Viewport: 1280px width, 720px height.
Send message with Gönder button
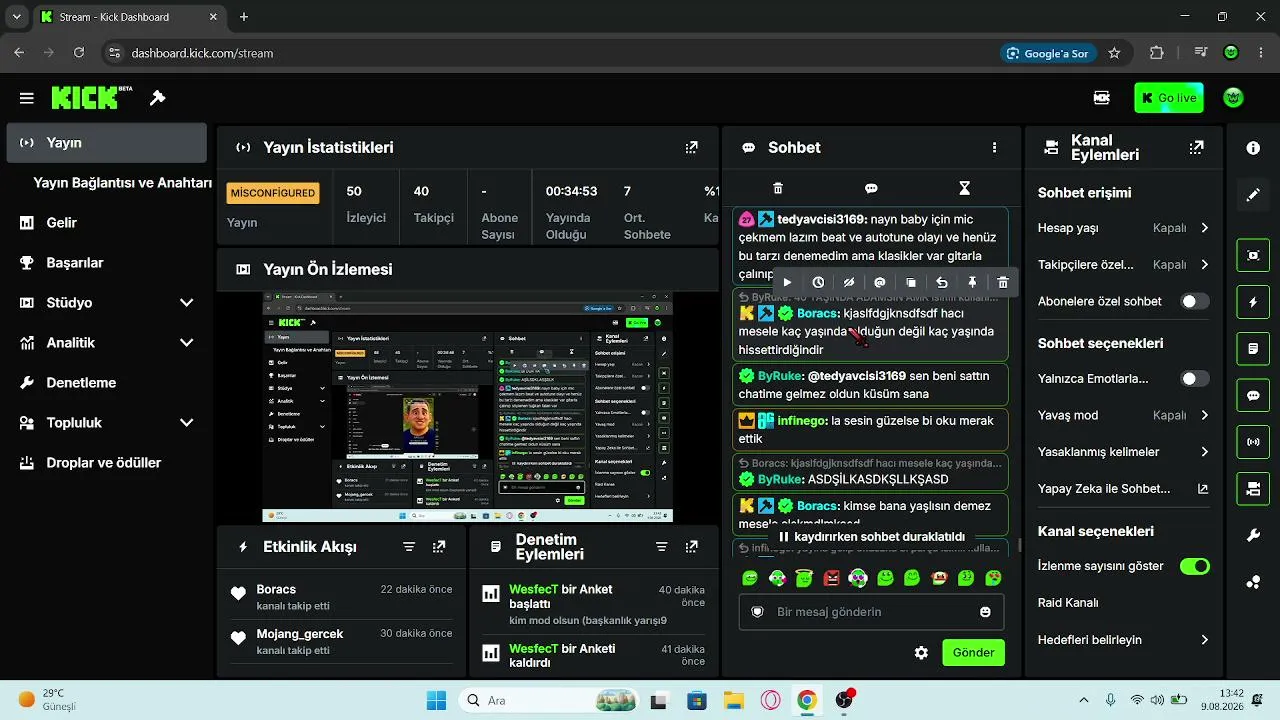coord(973,653)
